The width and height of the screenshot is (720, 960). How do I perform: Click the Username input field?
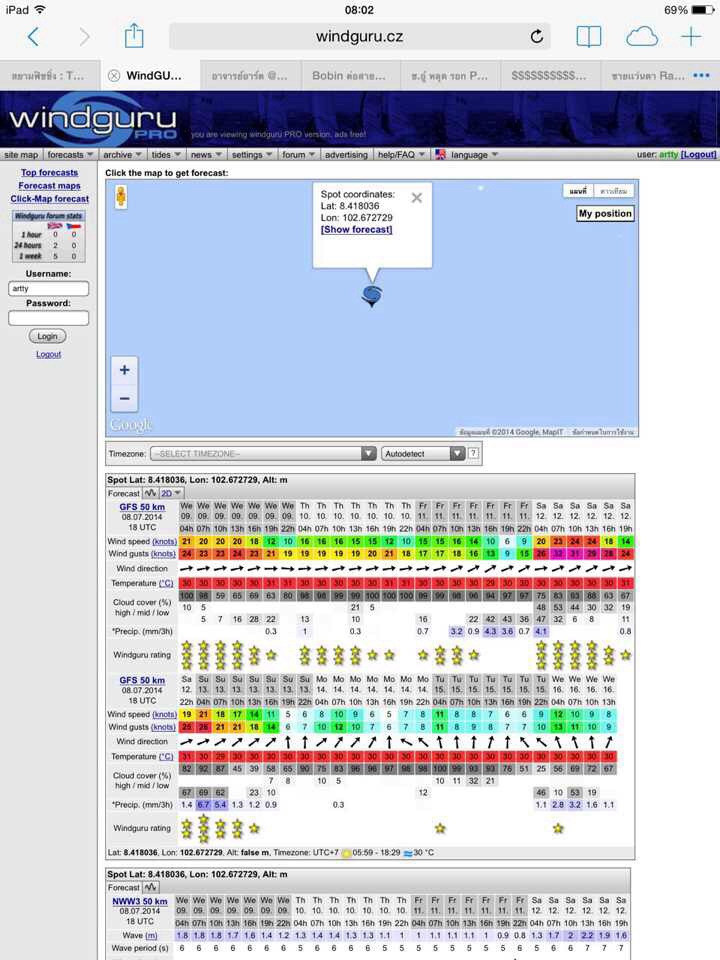48,288
